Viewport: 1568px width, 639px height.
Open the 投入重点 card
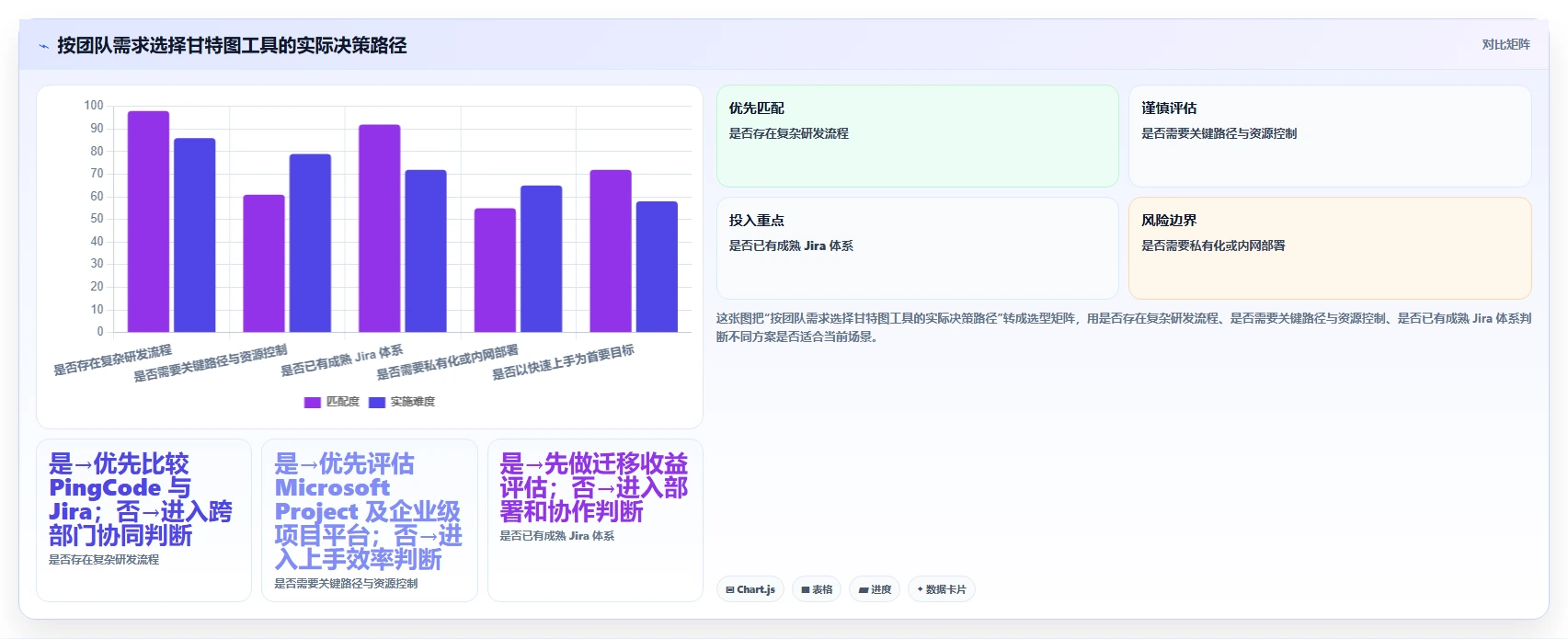point(918,248)
